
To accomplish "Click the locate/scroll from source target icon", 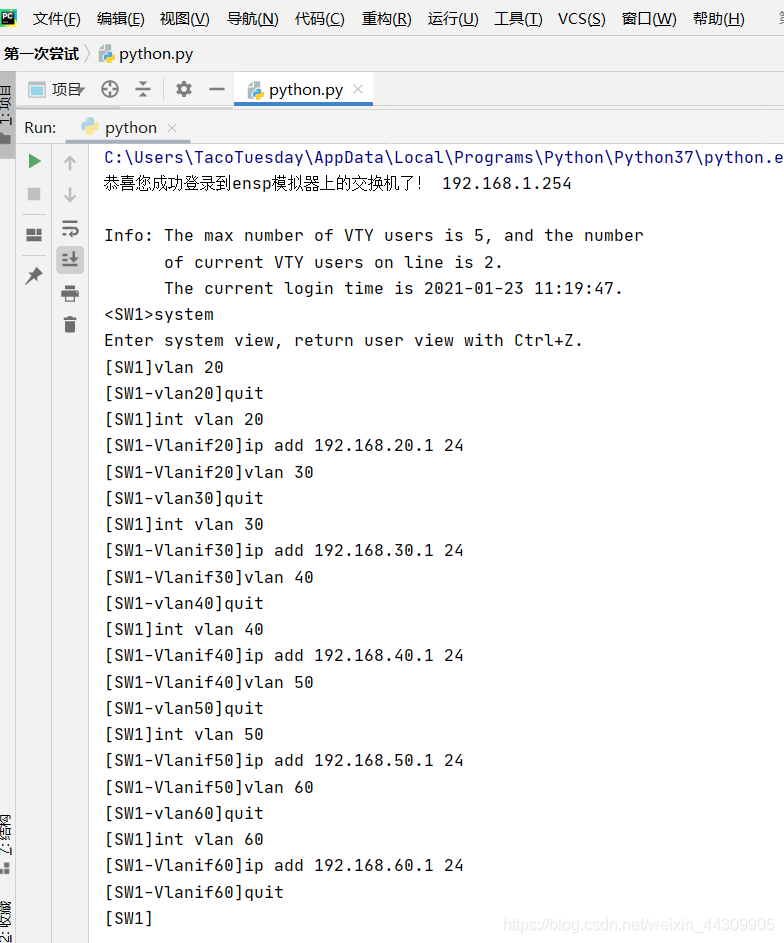I will [109, 89].
